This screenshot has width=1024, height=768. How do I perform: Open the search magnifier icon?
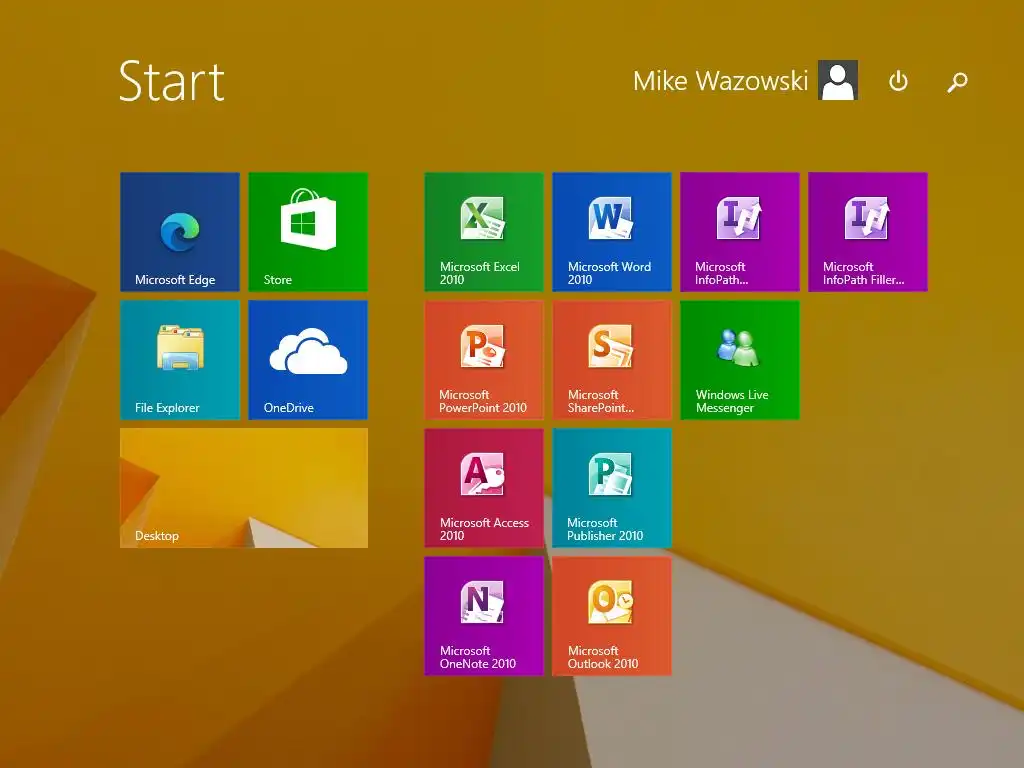957,82
